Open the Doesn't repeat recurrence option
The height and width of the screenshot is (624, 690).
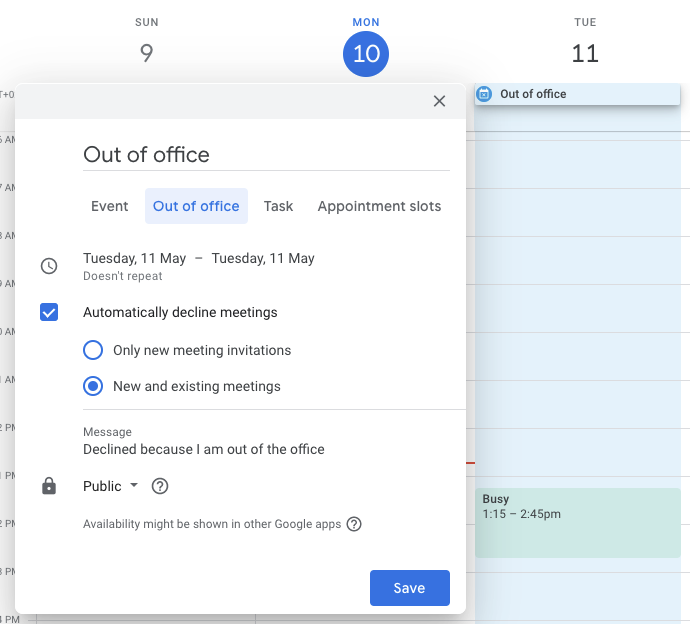[x=123, y=276]
